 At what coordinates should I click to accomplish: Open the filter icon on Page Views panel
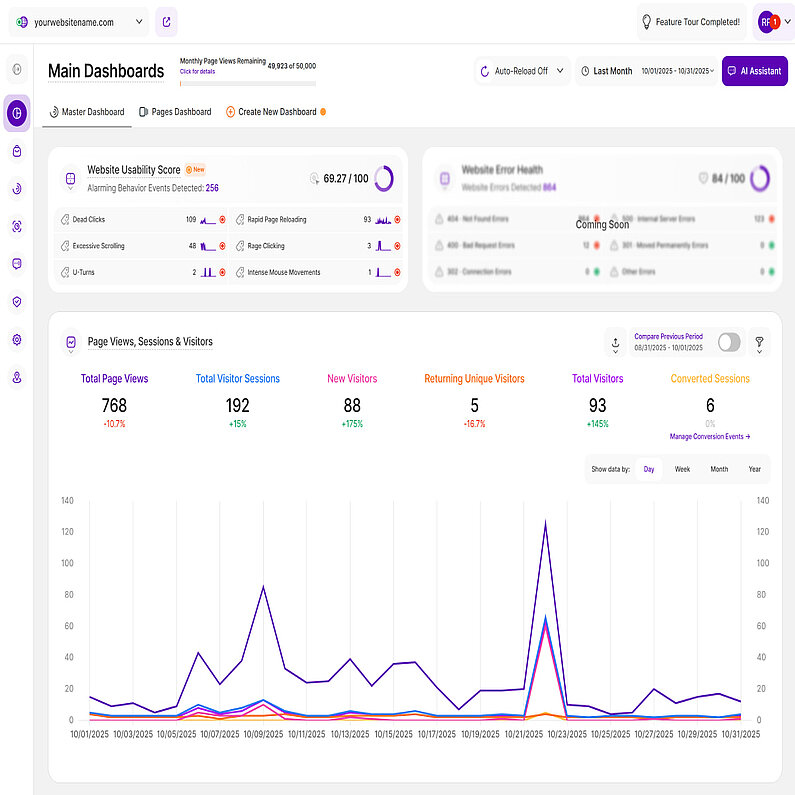(759, 342)
